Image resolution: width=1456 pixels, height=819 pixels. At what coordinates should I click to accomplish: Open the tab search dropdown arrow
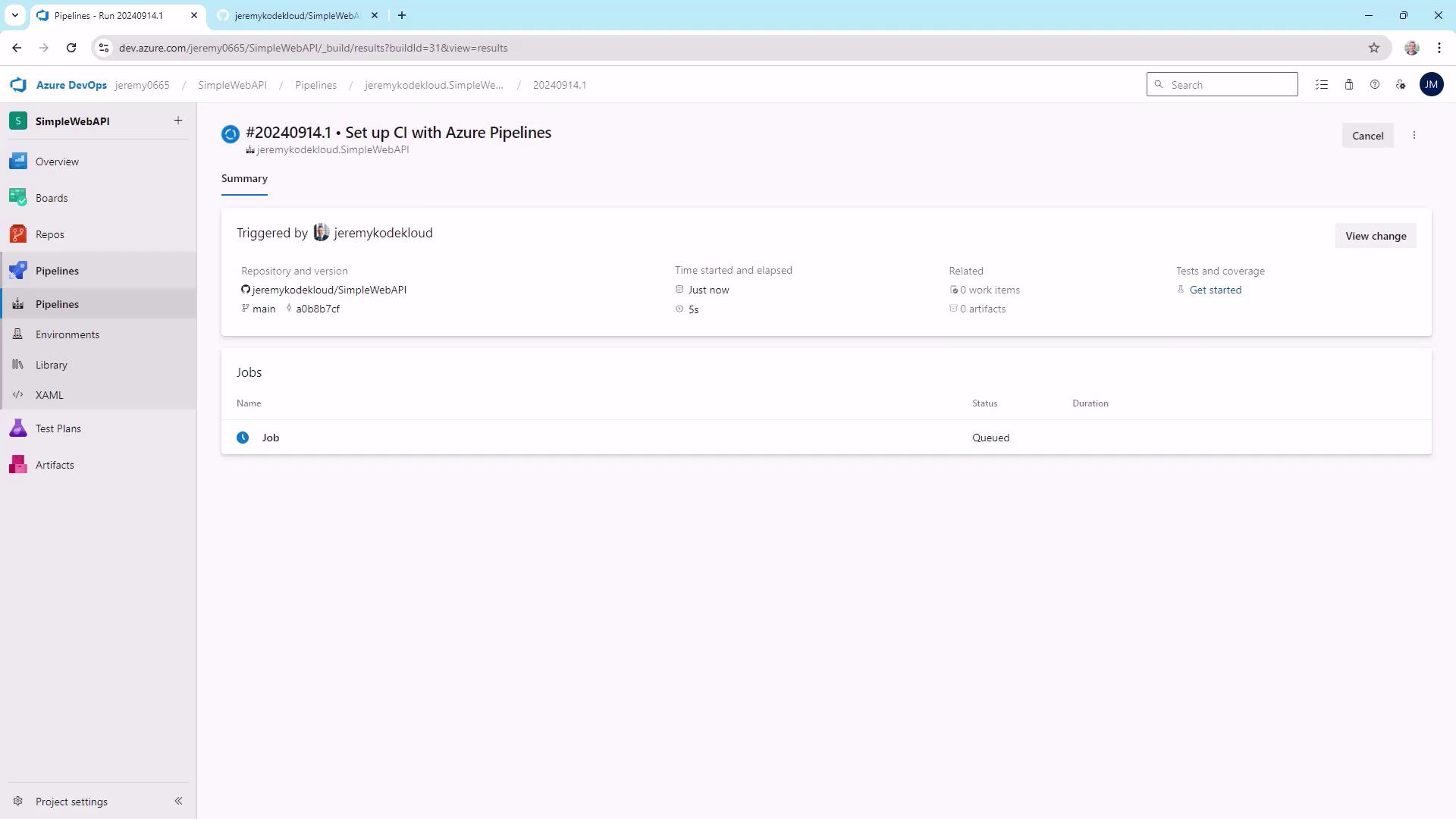click(14, 15)
